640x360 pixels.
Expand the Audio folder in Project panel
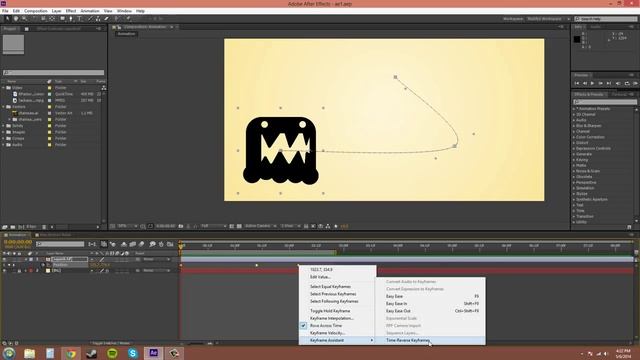pos(4,145)
